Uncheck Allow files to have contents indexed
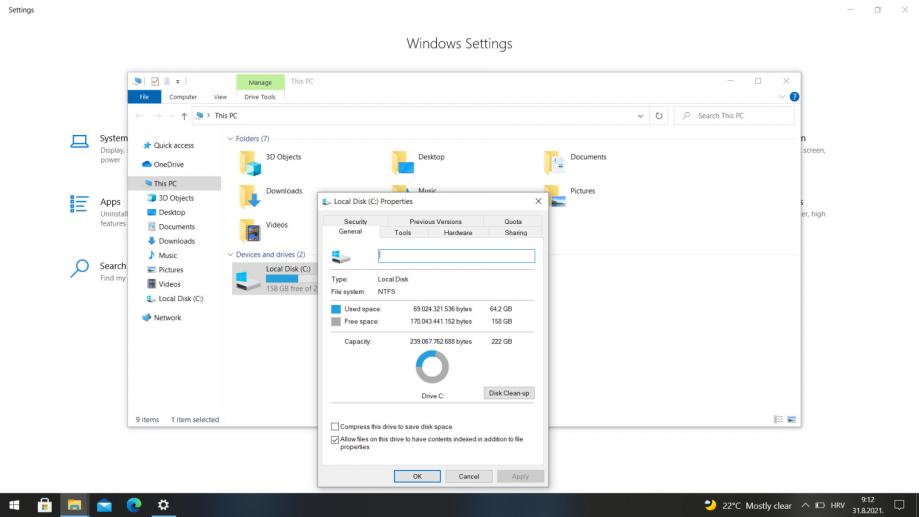Screen dimensions: 919x517 [x=335, y=440]
